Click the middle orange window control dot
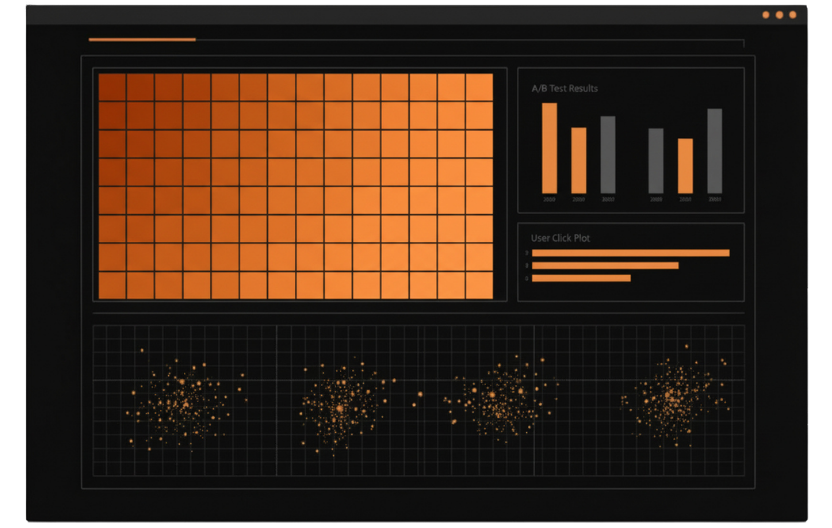Image resolution: width=832 pixels, height=528 pixels. 779,15
